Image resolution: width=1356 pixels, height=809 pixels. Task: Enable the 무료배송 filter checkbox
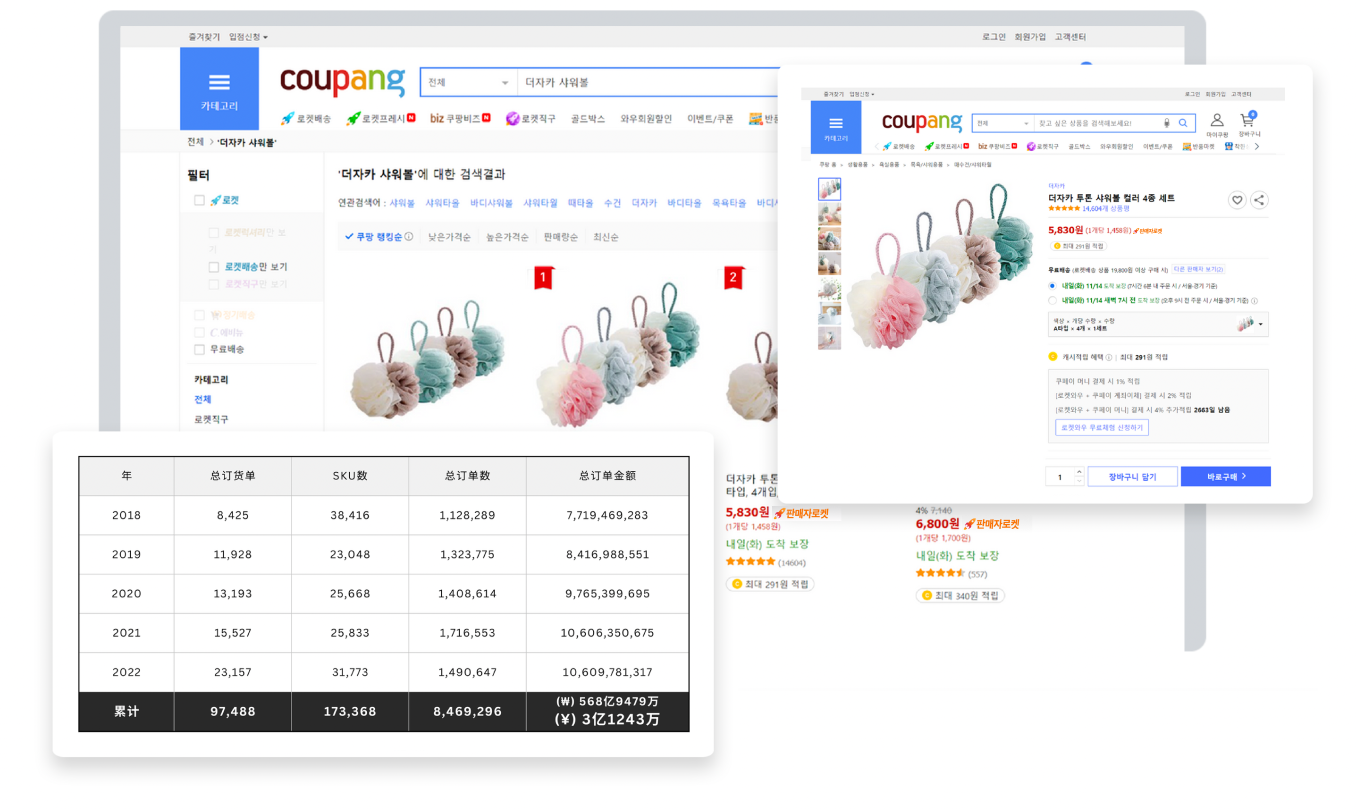pos(200,349)
